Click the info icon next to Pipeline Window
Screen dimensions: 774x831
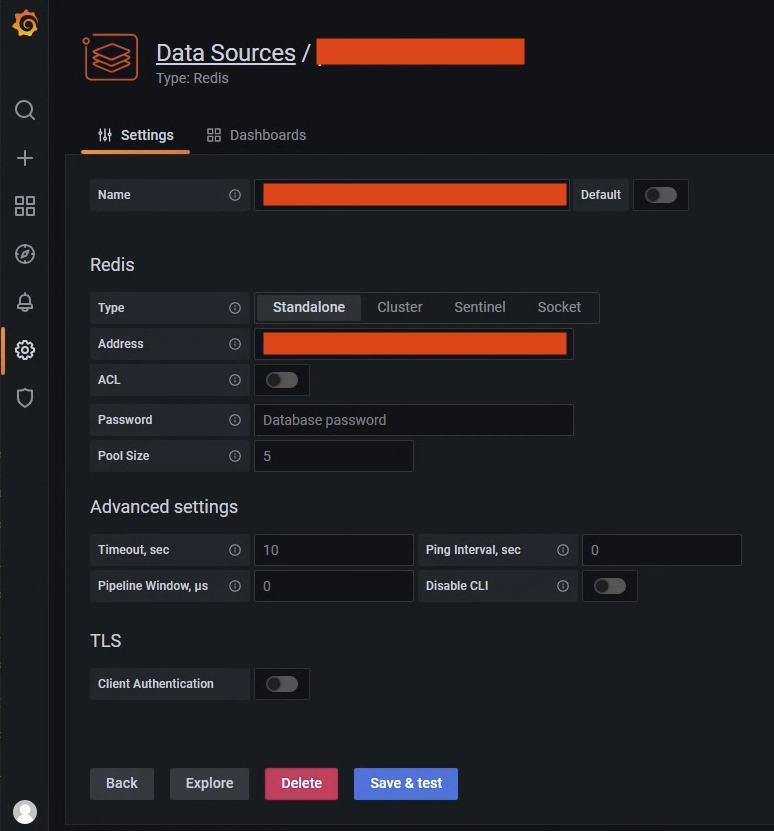[235, 586]
